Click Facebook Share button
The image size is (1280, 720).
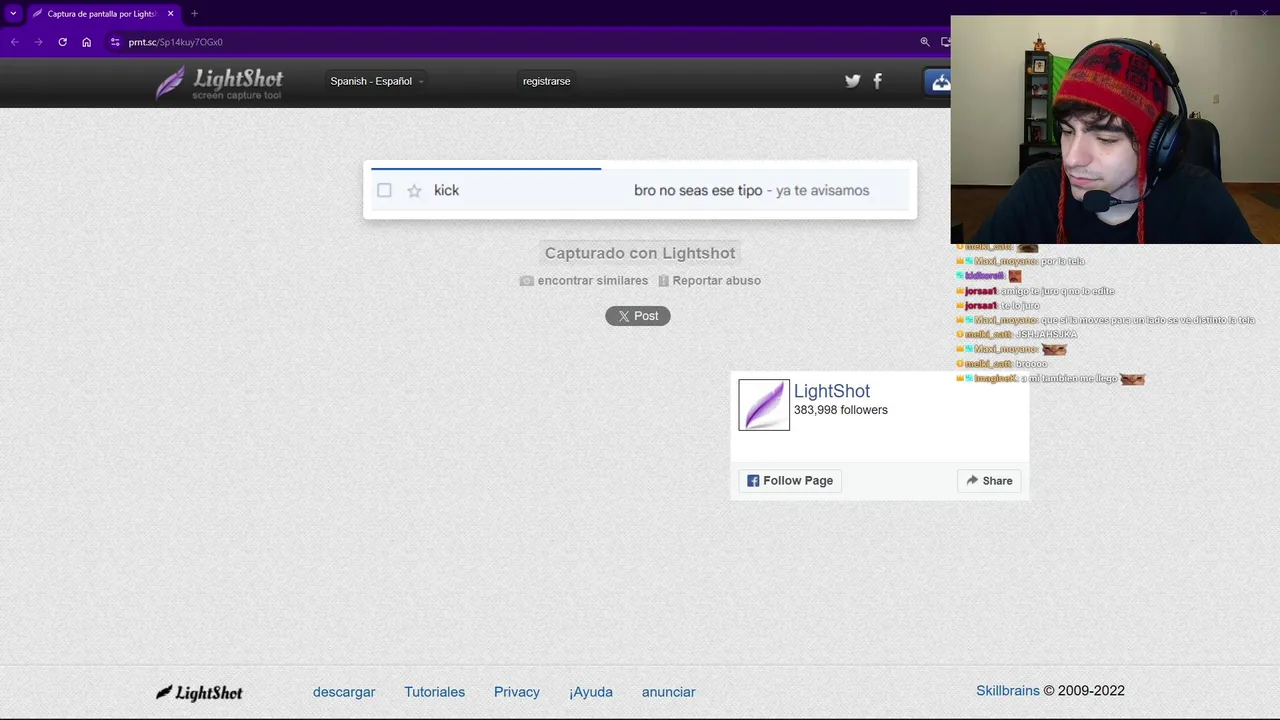989,480
